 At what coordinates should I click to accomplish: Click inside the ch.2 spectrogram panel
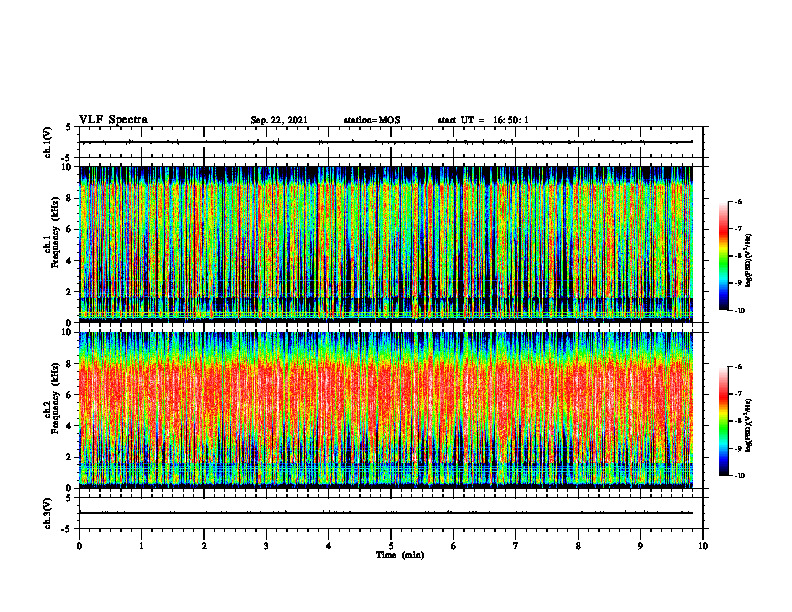tap(386, 410)
